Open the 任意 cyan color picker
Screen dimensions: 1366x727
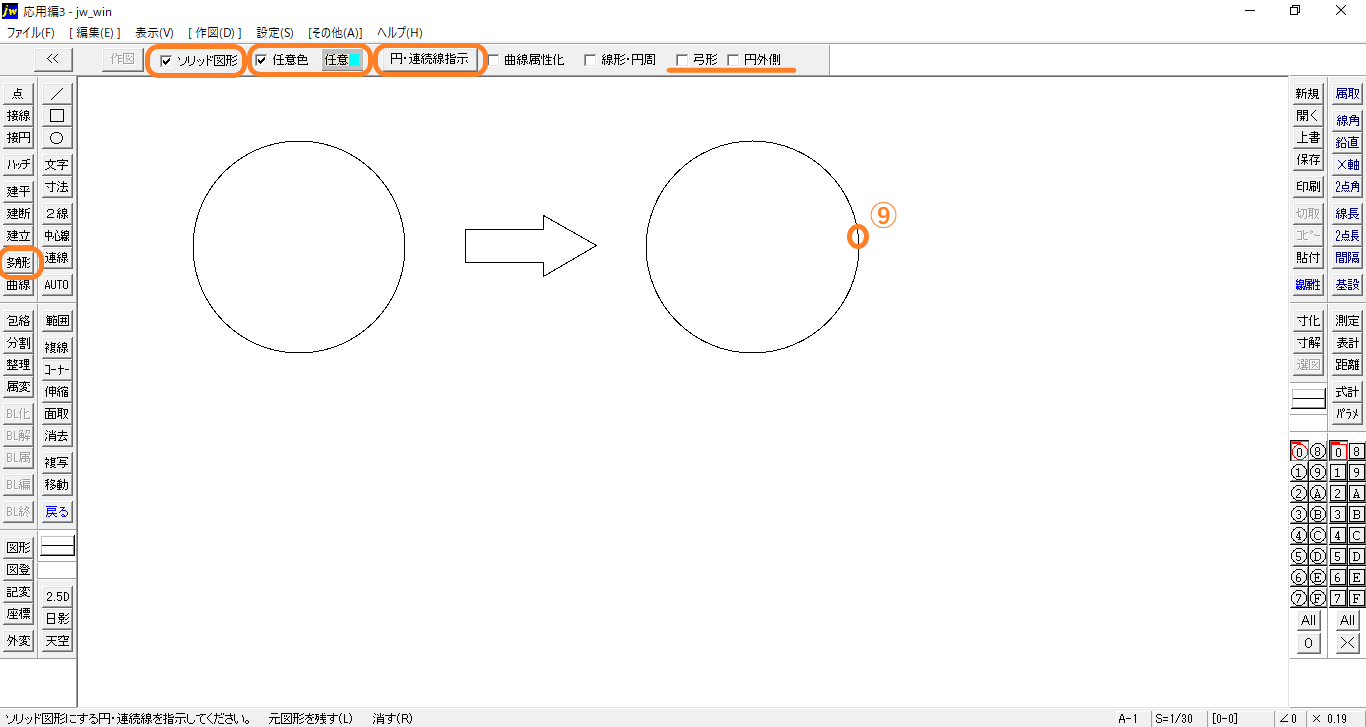tap(341, 60)
